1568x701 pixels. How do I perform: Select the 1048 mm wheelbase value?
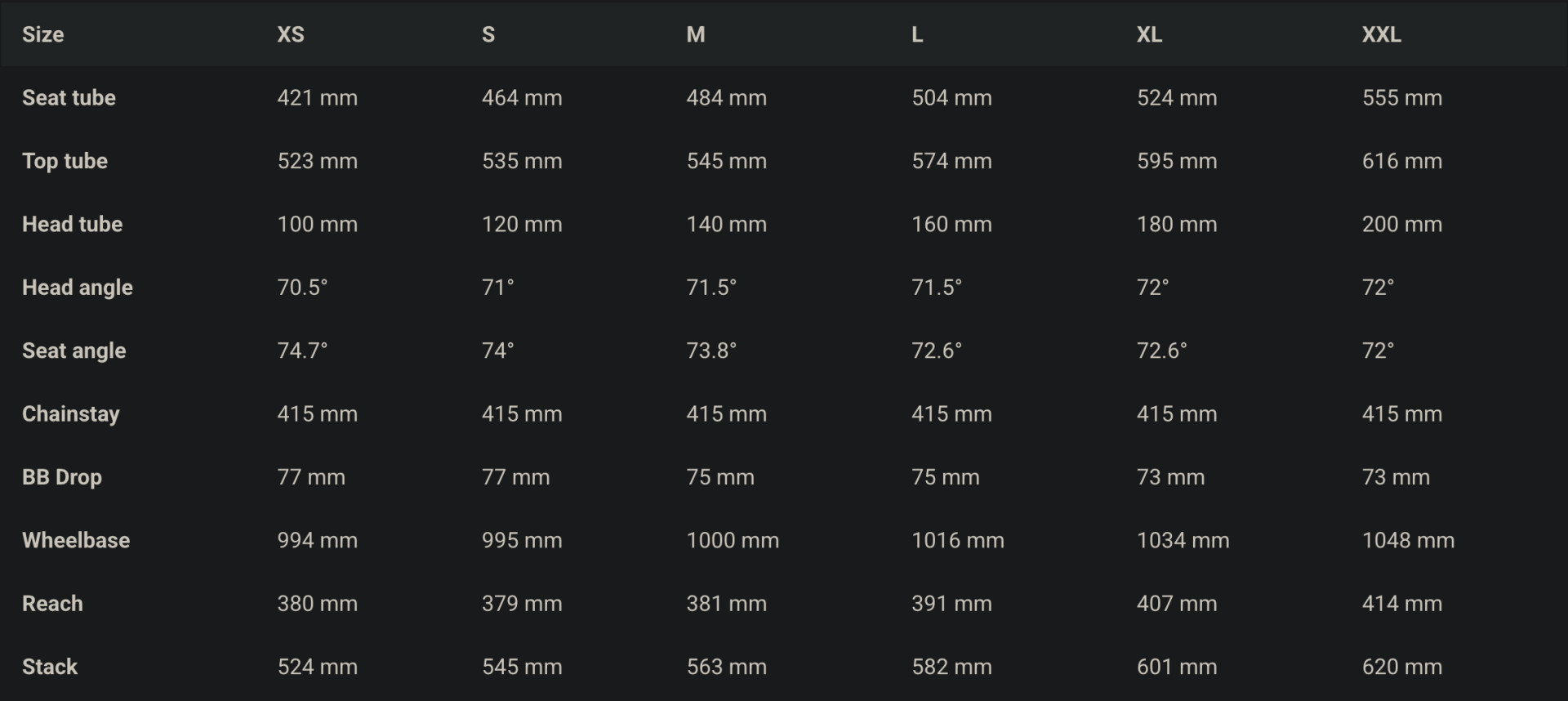(1408, 540)
